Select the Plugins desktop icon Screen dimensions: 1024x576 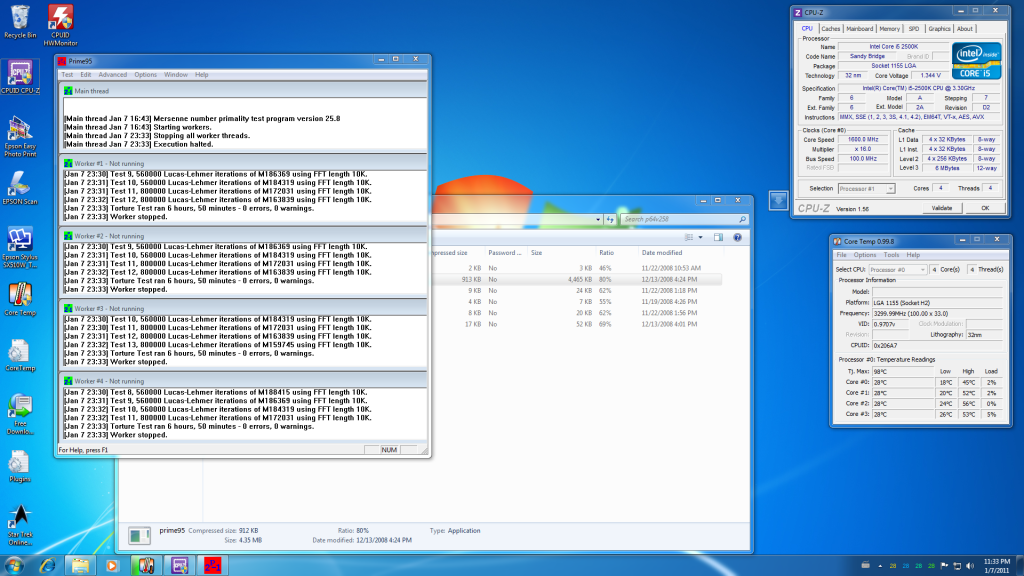20,466
